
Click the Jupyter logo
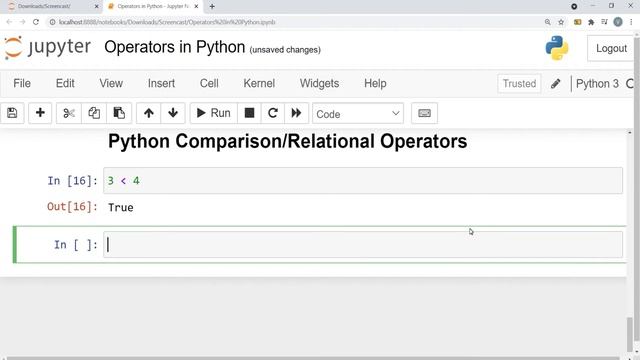pos(47,47)
